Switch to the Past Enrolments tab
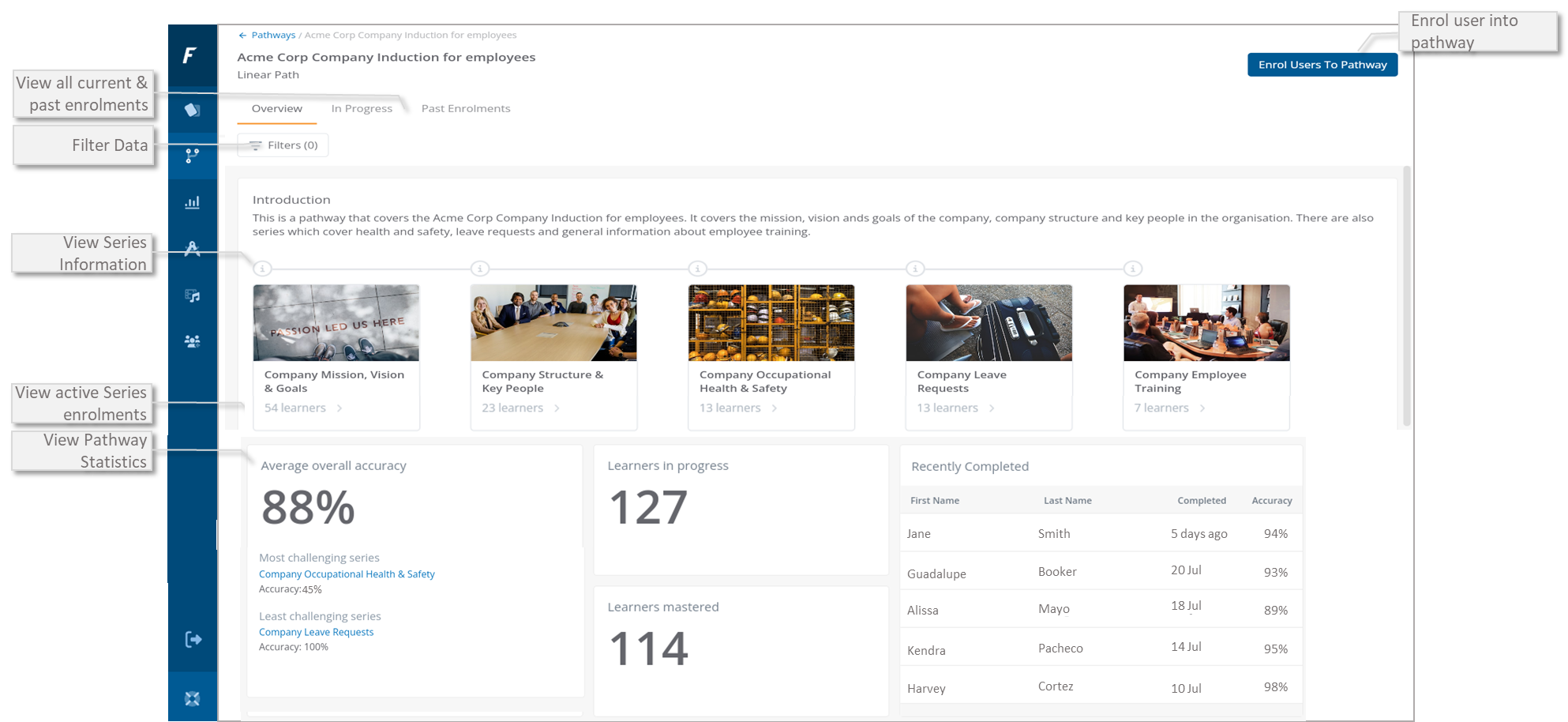Image resolution: width=1568 pixels, height=722 pixels. click(x=466, y=109)
